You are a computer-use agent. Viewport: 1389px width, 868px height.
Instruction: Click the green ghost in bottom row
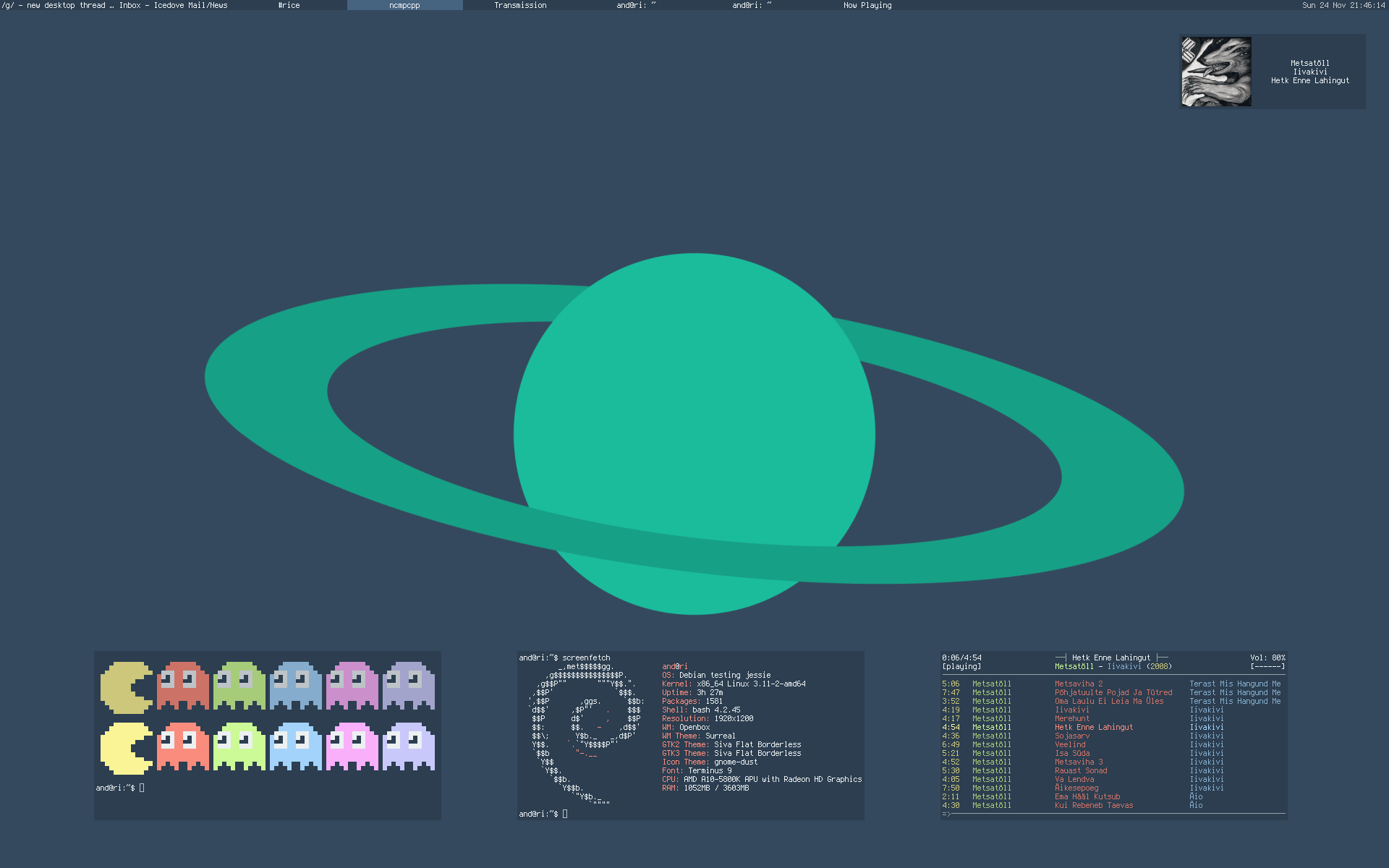tap(239, 746)
